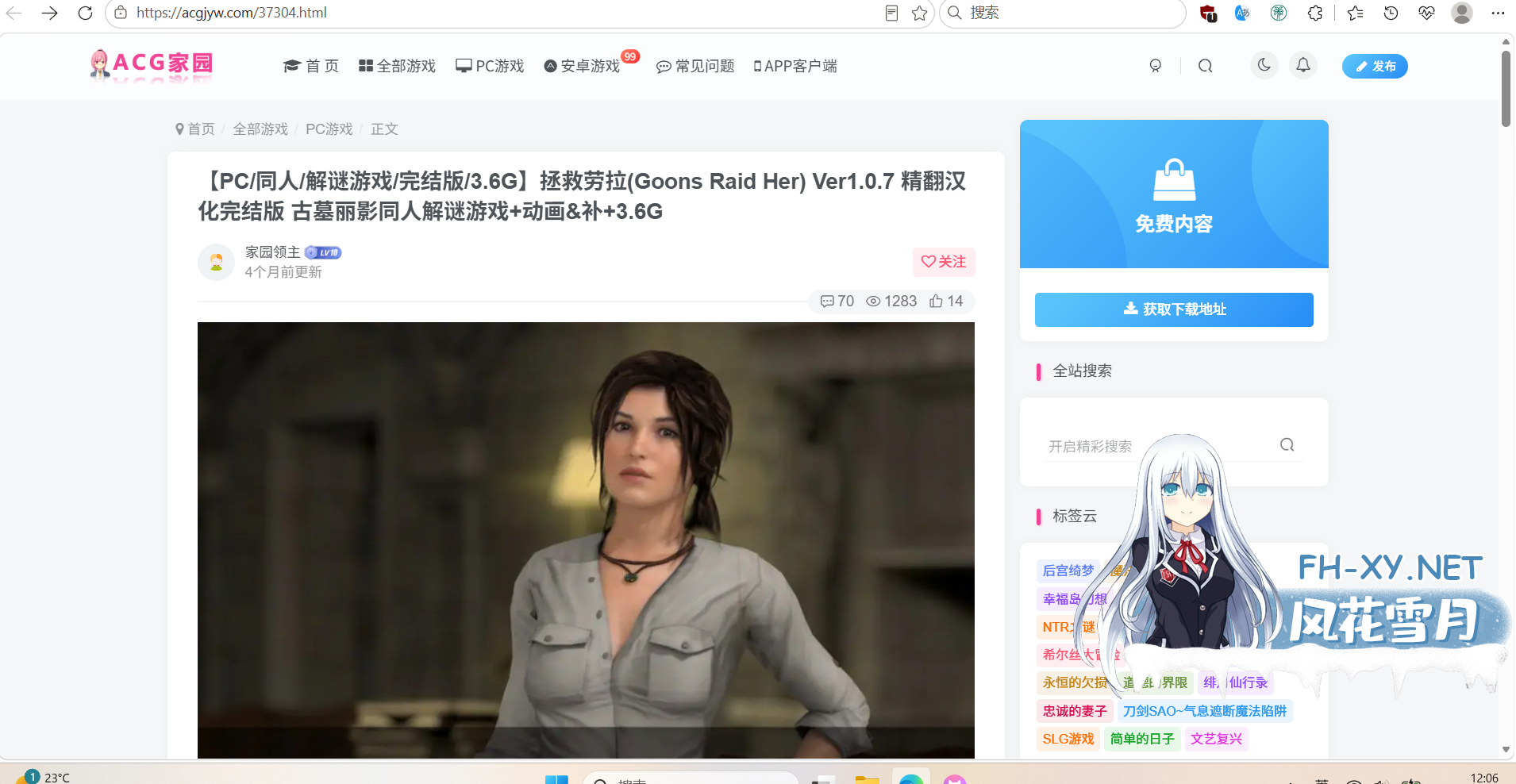Open the 首页 navigation item
This screenshot has height=784, width=1516.
coord(311,66)
